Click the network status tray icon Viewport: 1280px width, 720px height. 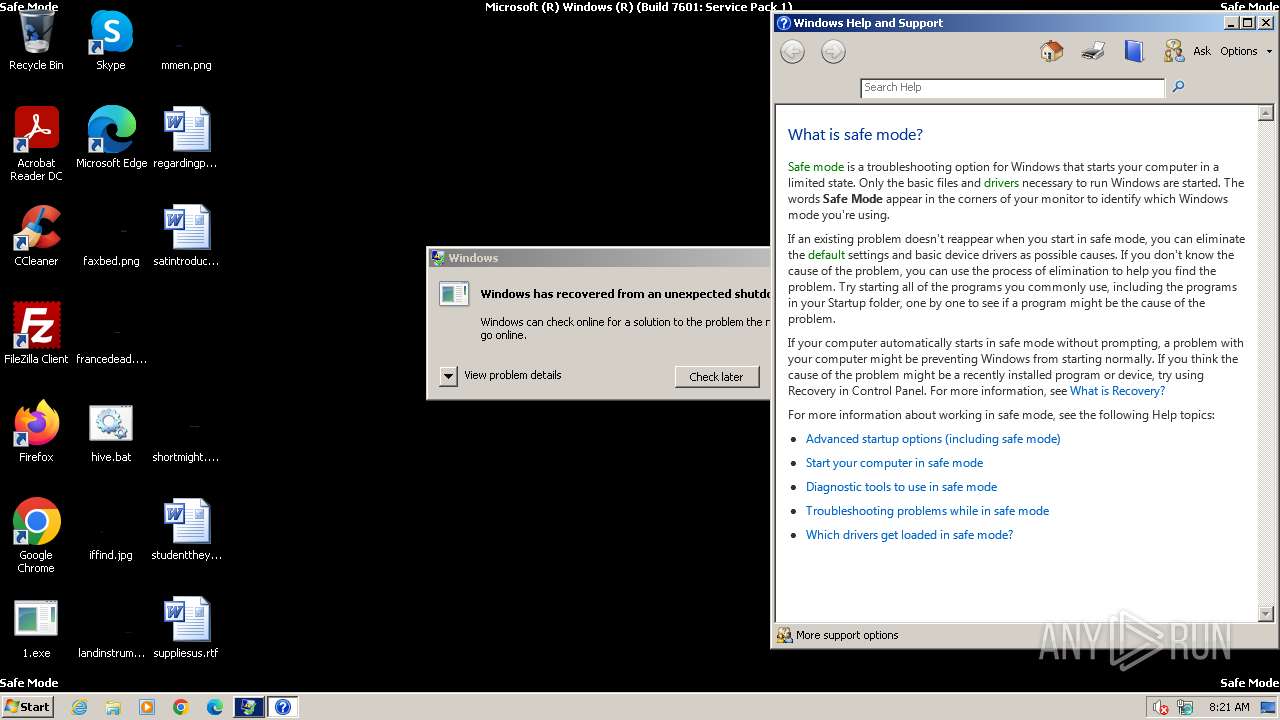[x=1185, y=707]
